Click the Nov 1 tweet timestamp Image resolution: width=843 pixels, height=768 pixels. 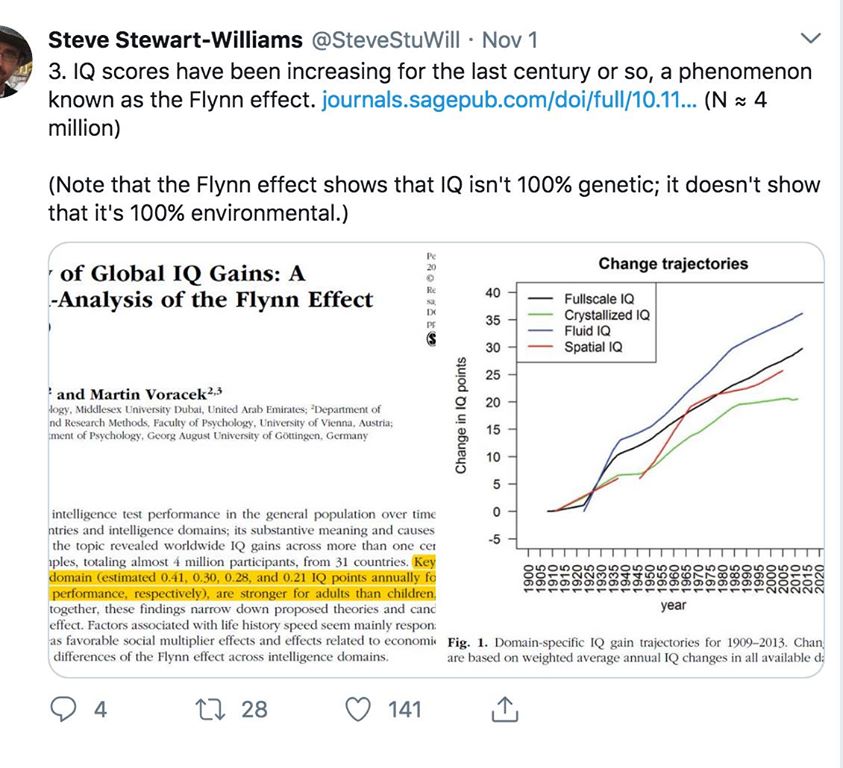(510, 40)
